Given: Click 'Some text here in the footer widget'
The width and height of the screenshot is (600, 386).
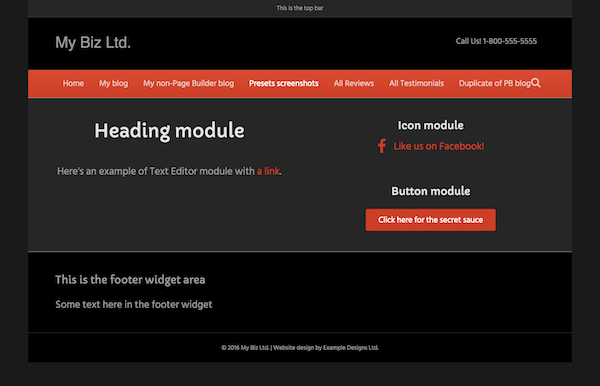Looking at the screenshot, I should (134, 305).
